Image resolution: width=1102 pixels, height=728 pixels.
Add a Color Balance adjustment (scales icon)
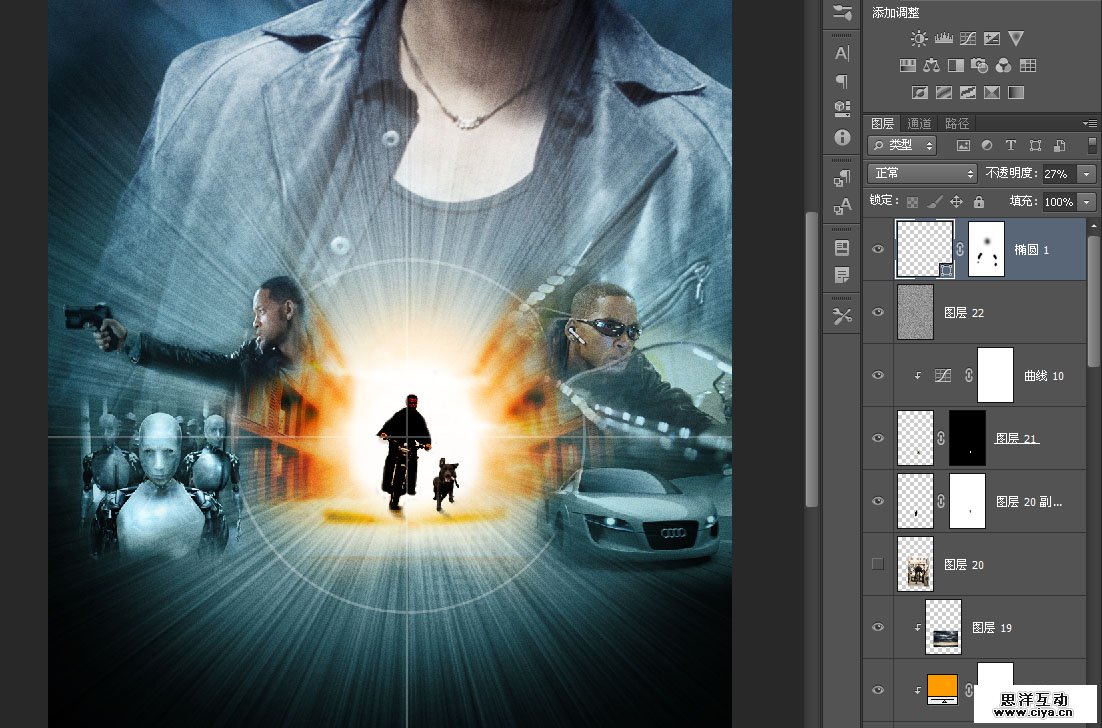pyautogui.click(x=932, y=66)
